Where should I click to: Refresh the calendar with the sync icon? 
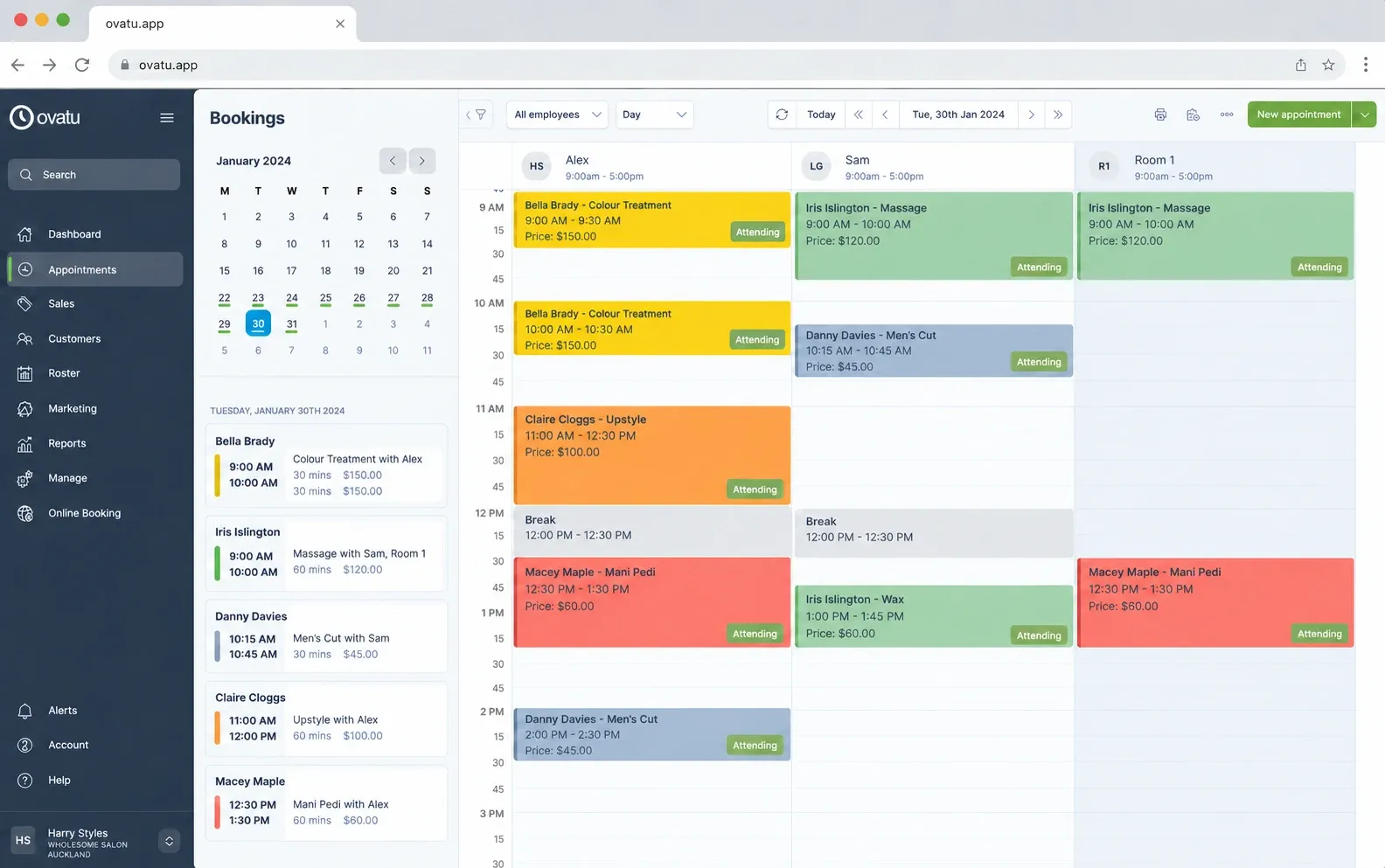pos(782,115)
